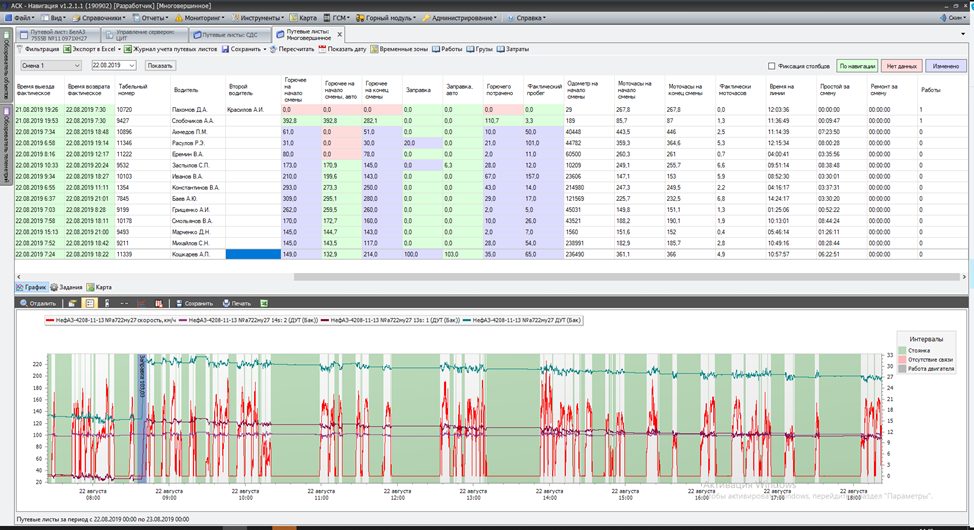The height and width of the screenshot is (530, 974).
Task: Switch to the Путевые листы: СДС tab
Action: pos(228,34)
